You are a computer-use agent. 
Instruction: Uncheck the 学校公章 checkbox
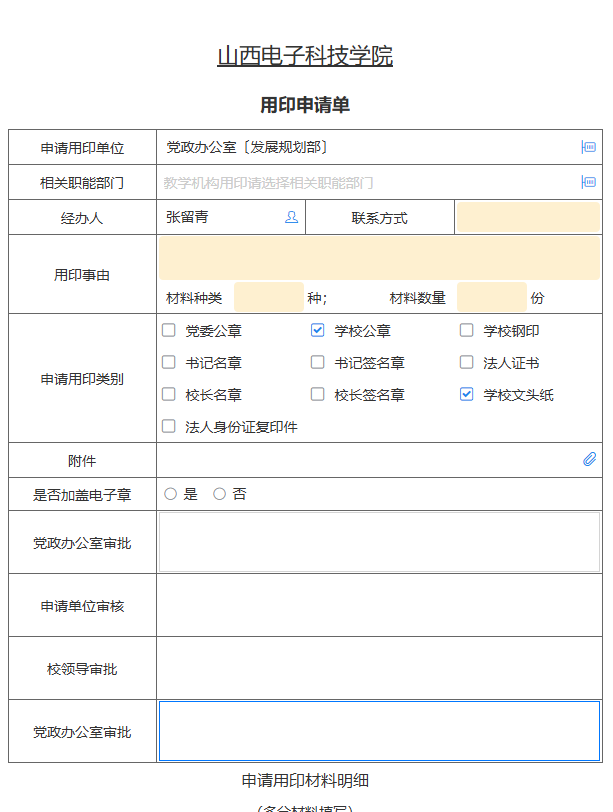pyautogui.click(x=317, y=330)
